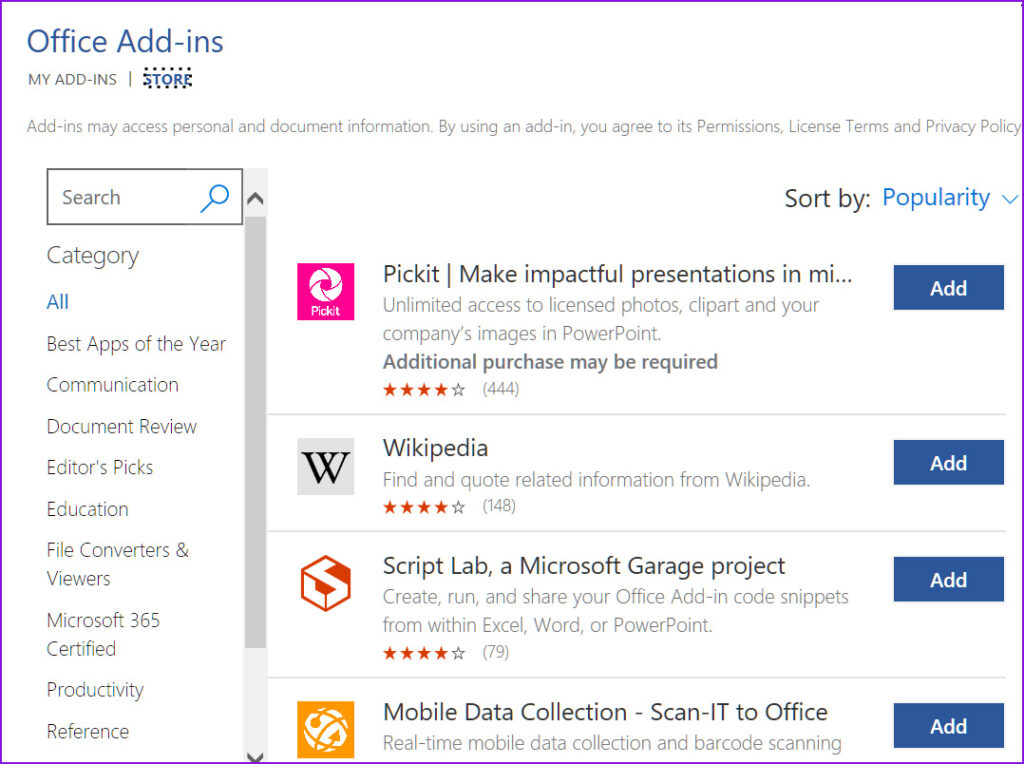Switch to the STORE tab
This screenshot has width=1024, height=764.
[167, 78]
